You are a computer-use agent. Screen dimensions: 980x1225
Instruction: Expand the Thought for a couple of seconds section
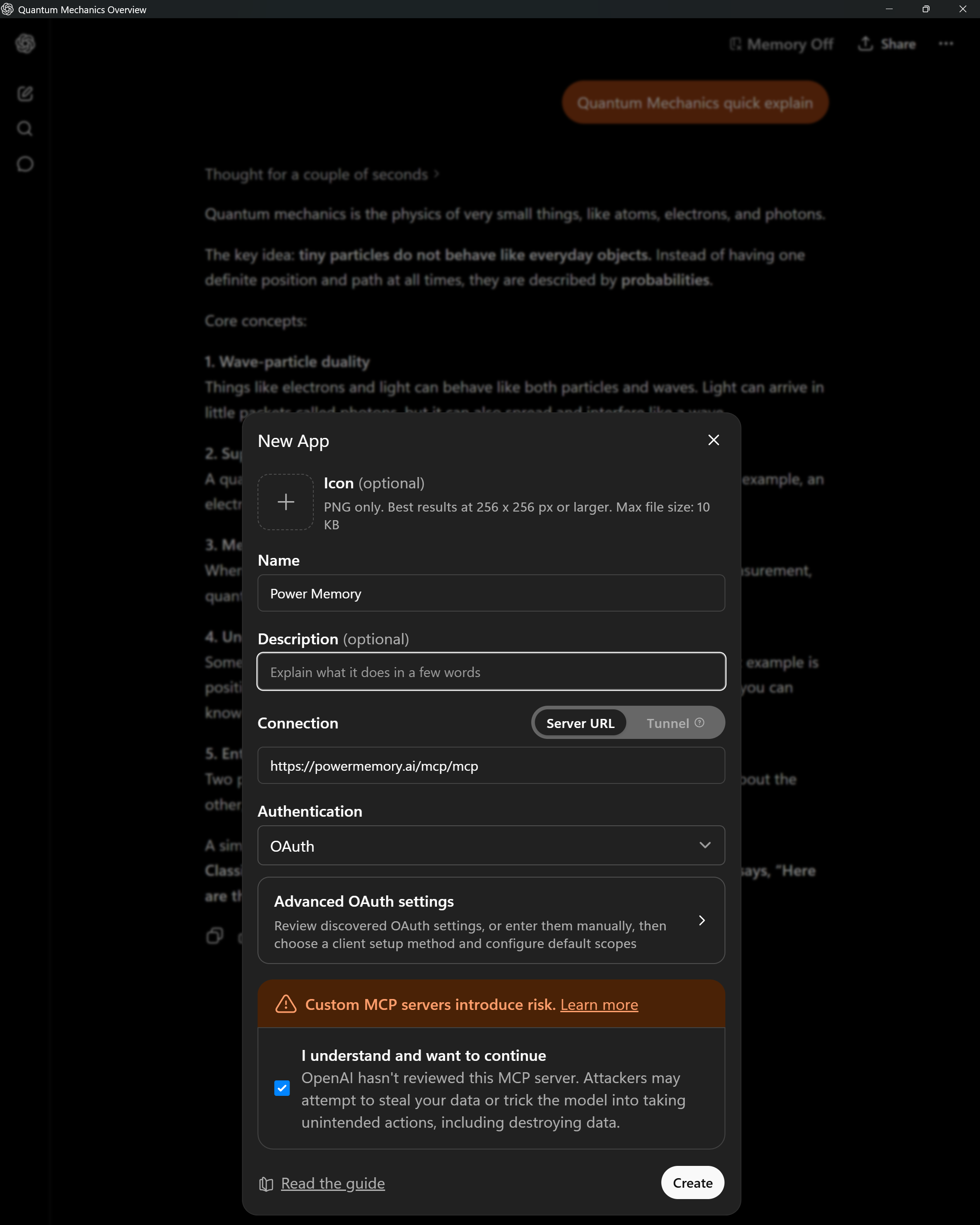pyautogui.click(x=322, y=175)
